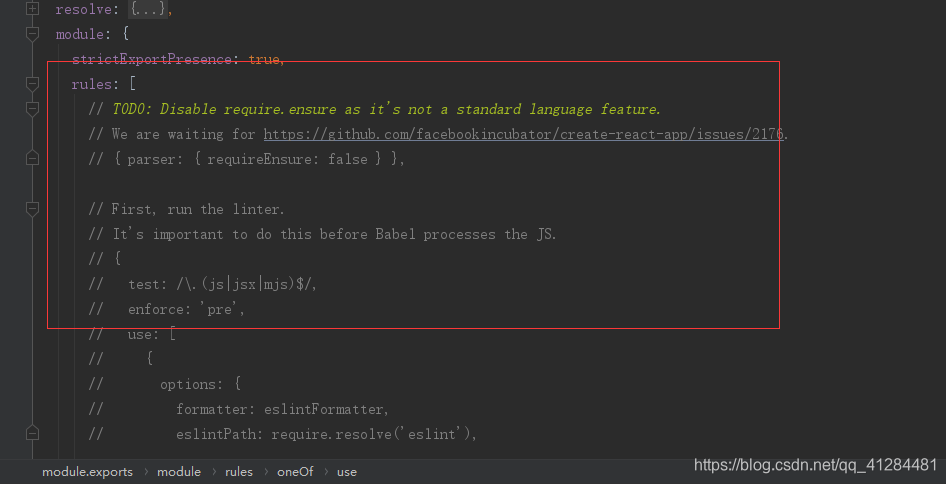Click the commented eslintPath: require.resolve('eslint') line
Viewport: 946px width, 484px height.
click(282, 435)
